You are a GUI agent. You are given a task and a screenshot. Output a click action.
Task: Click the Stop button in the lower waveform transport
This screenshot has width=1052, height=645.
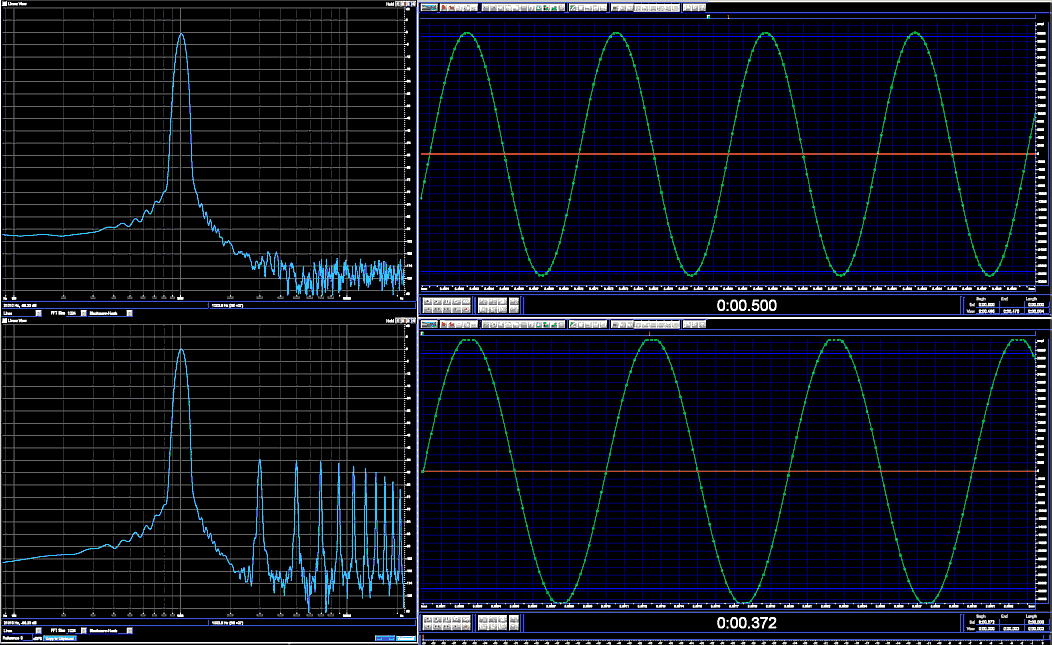pyautogui.click(x=428, y=619)
